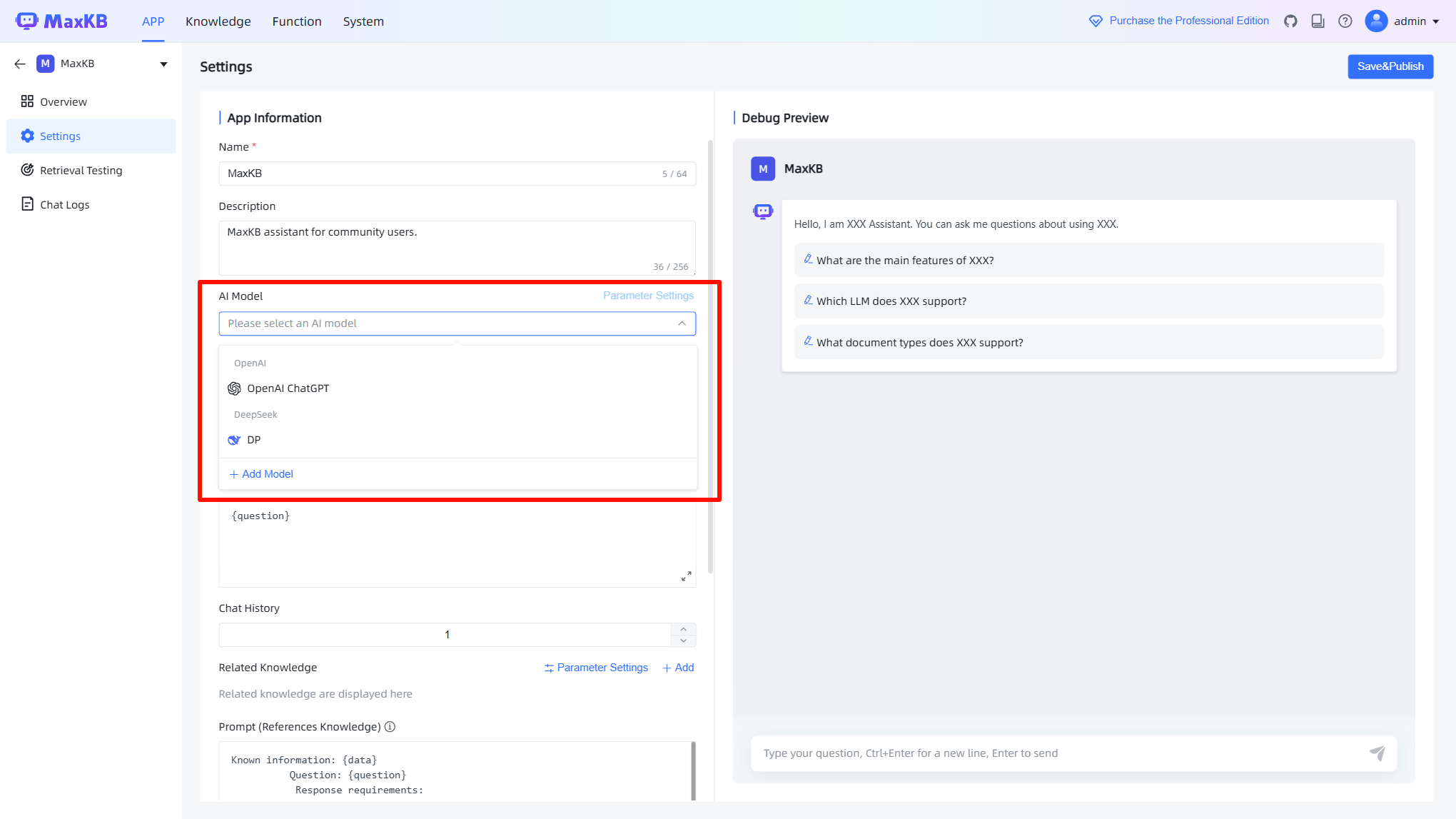Open the documentation book icon
The height and width of the screenshot is (819, 1456).
[x=1318, y=21]
